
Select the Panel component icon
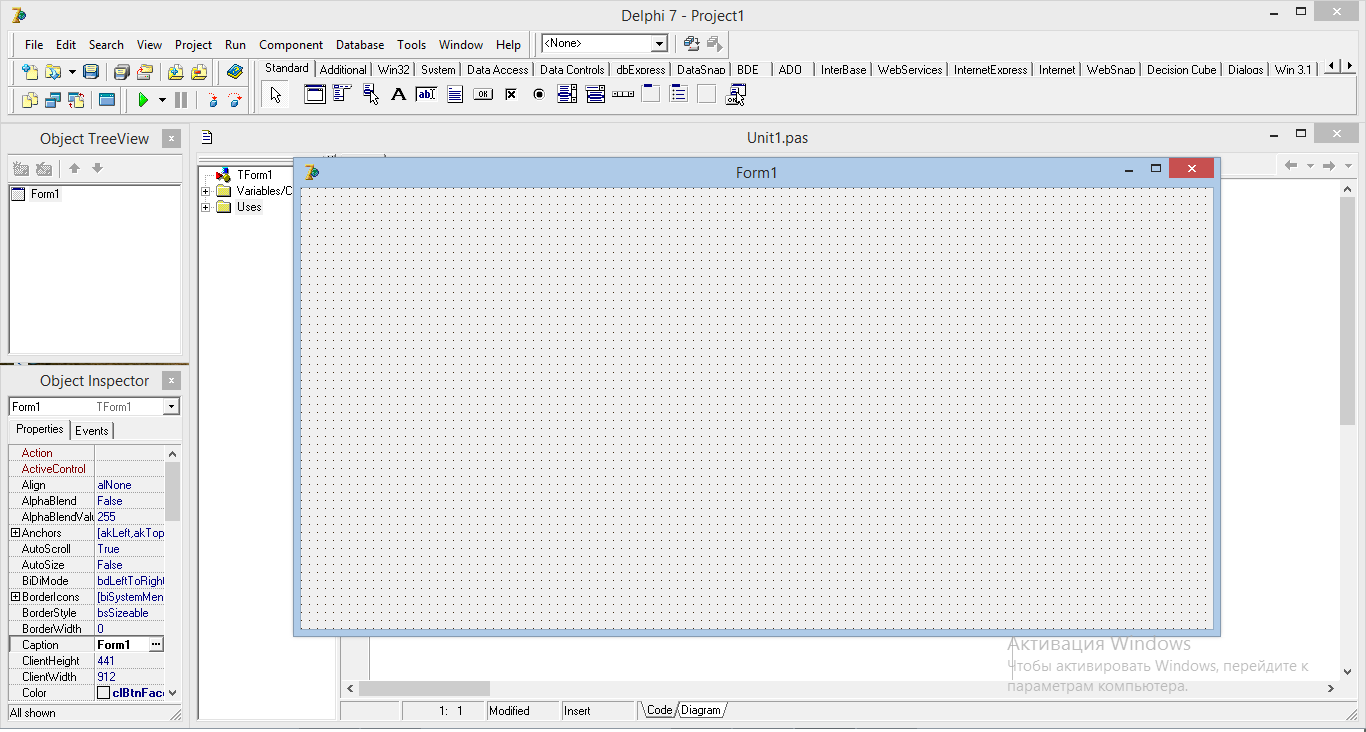[x=707, y=95]
